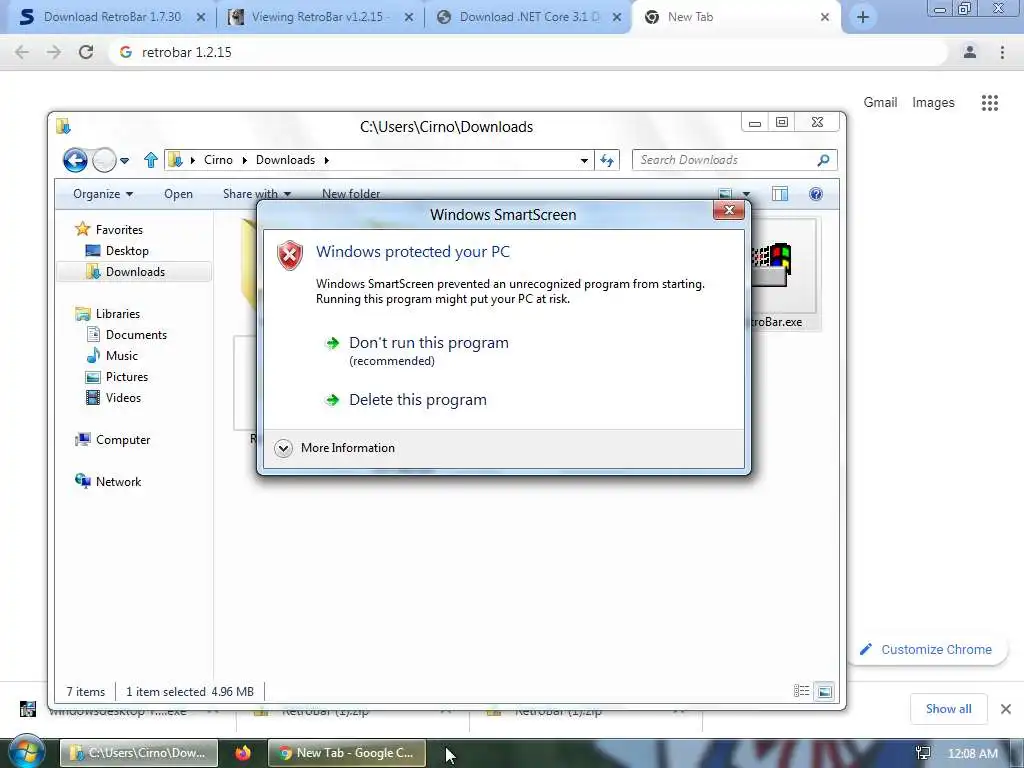Open the Share with menu
Viewport: 1024px width, 768px height.
257,194
